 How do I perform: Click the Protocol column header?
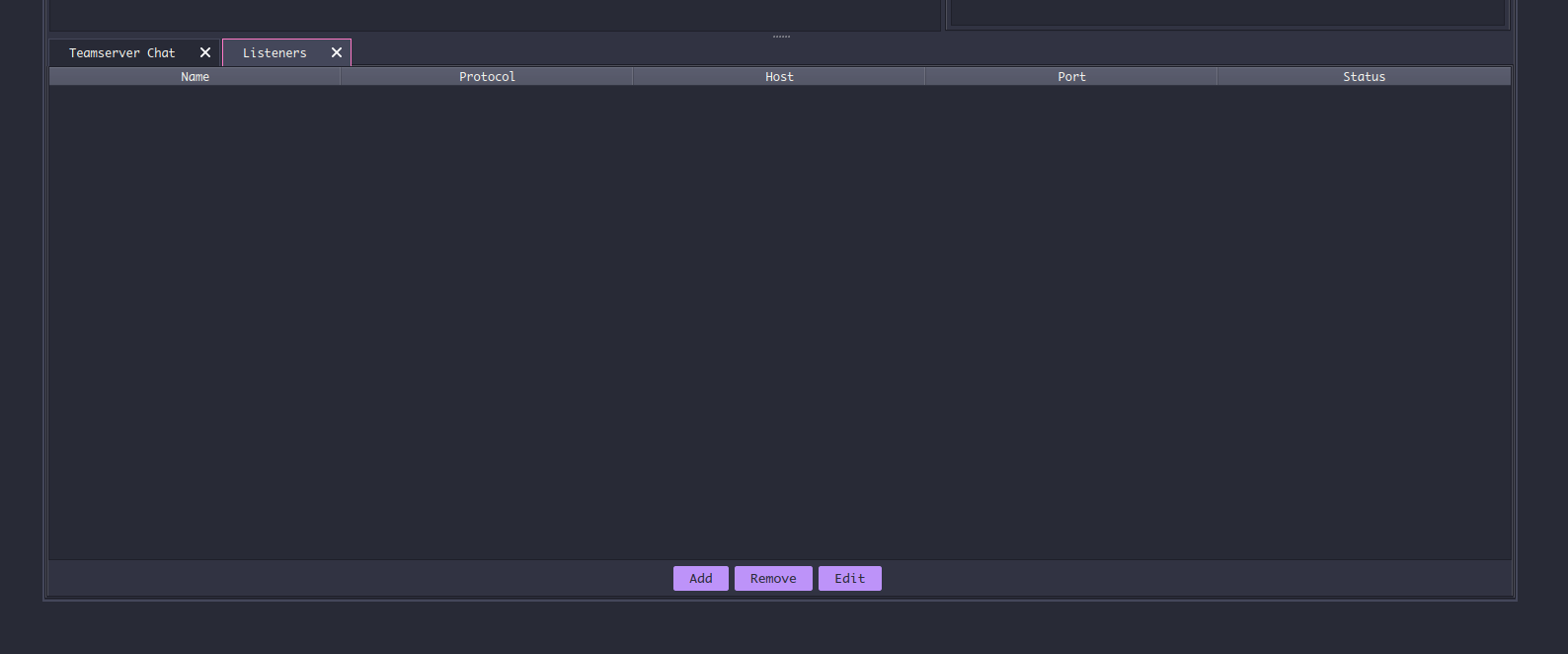point(487,77)
